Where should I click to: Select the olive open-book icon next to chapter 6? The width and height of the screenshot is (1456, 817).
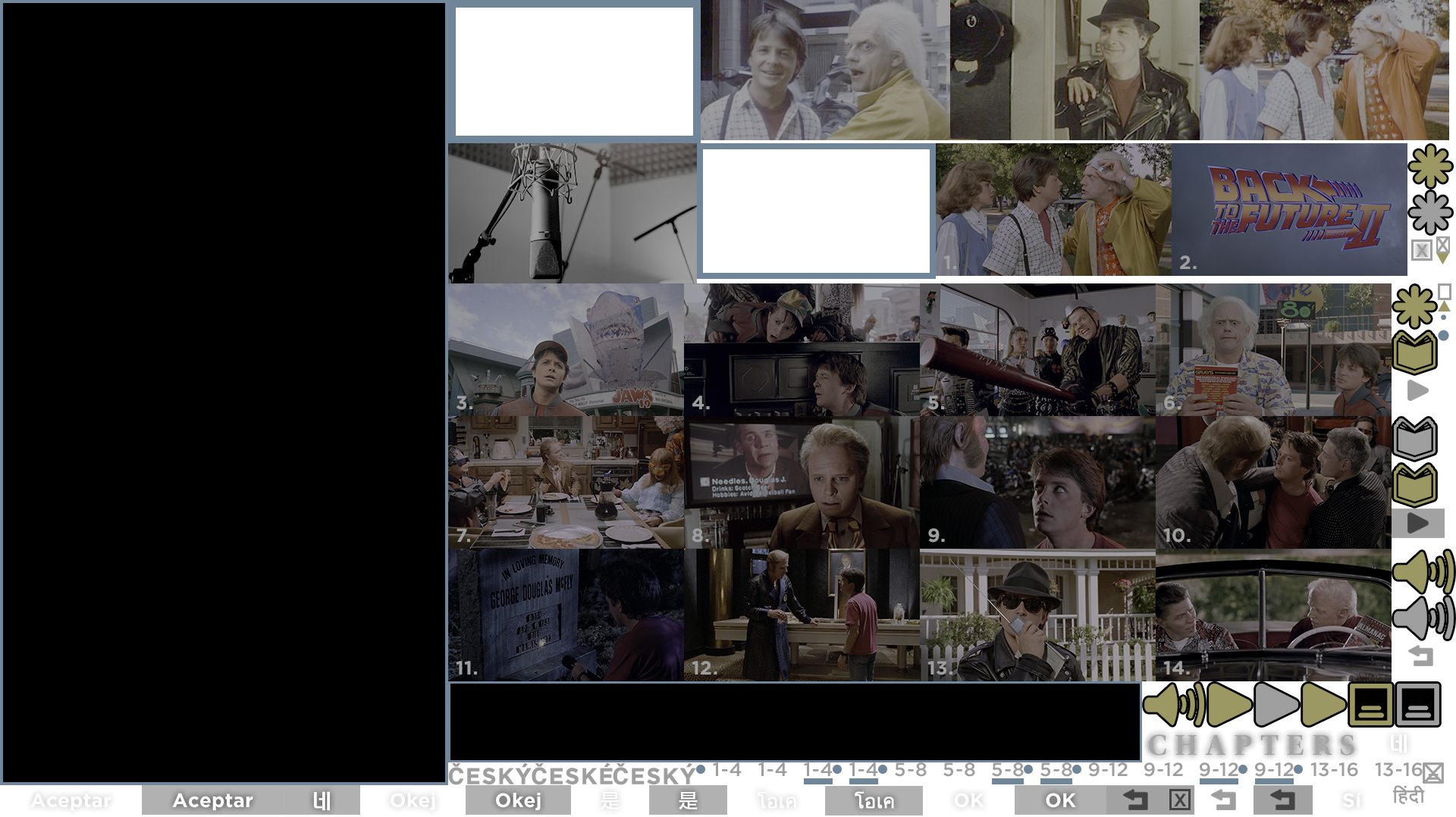[x=1415, y=352]
